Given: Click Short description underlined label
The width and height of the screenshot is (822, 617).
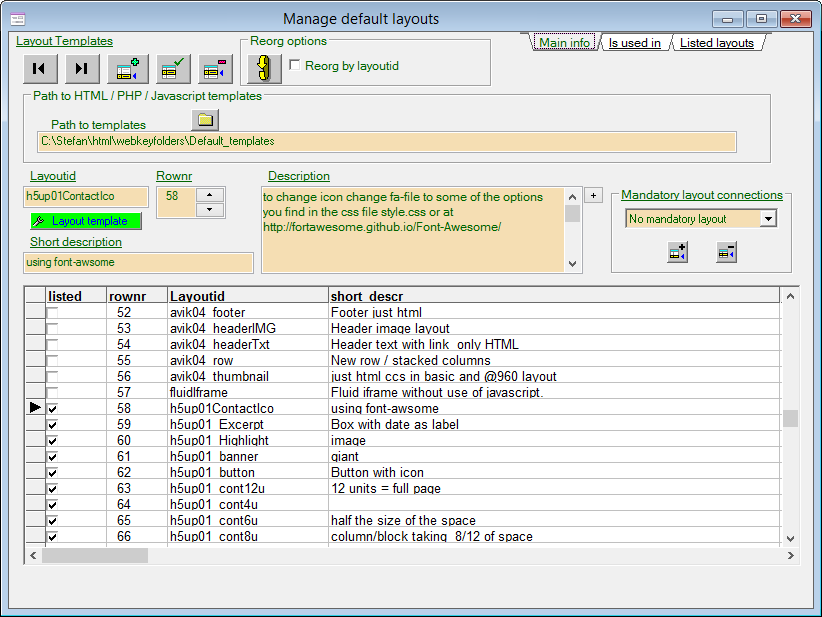Looking at the screenshot, I should click(76, 242).
